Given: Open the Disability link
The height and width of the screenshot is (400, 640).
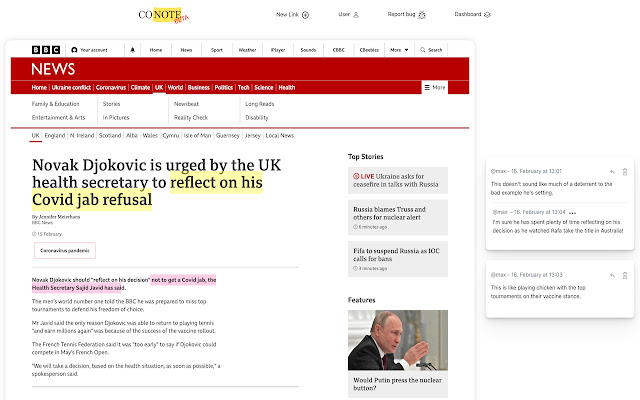Looking at the screenshot, I should pos(257,118).
